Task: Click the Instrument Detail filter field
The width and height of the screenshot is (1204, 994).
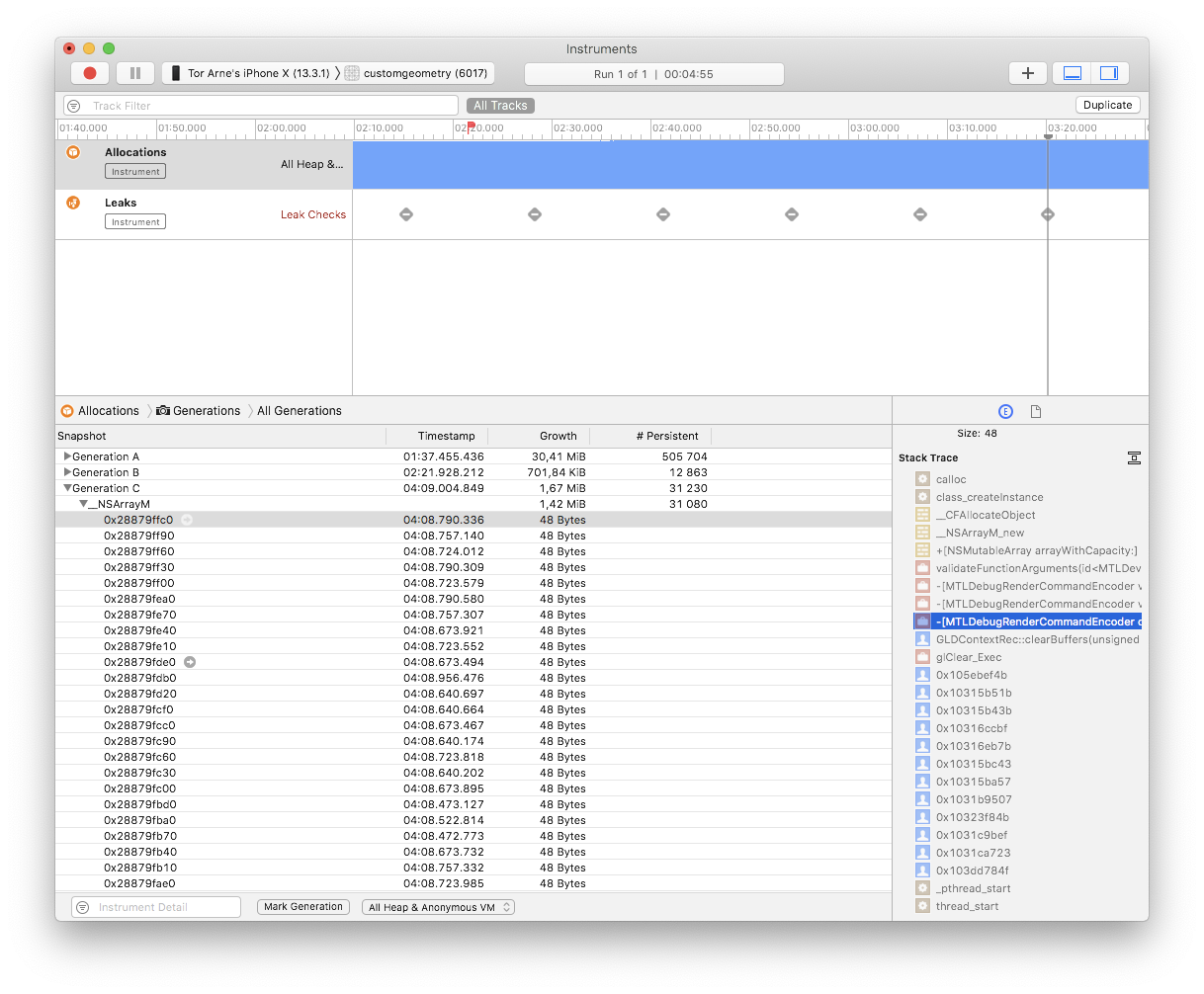Action: [156, 907]
